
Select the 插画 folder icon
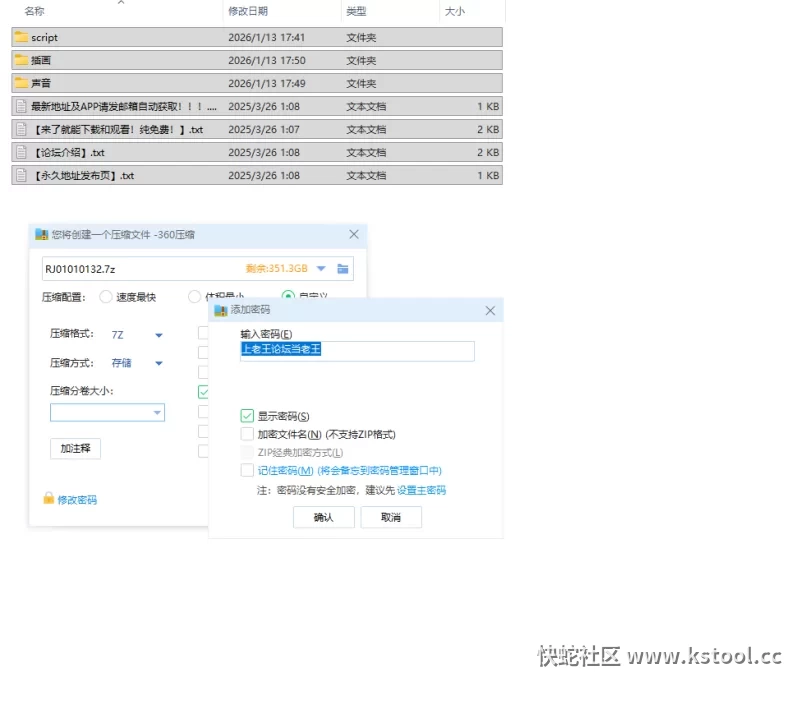tap(21, 60)
